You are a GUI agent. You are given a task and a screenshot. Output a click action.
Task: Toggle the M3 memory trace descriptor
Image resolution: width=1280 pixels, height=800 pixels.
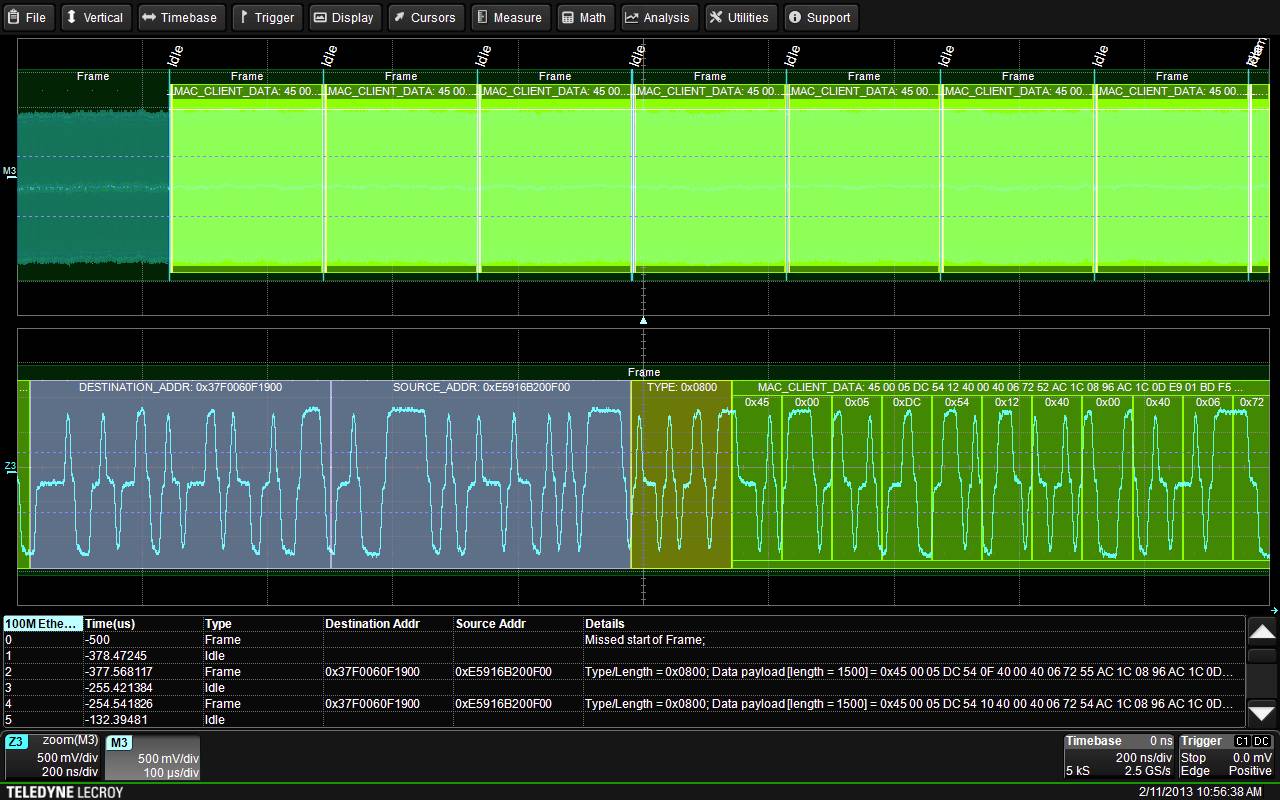[150, 755]
